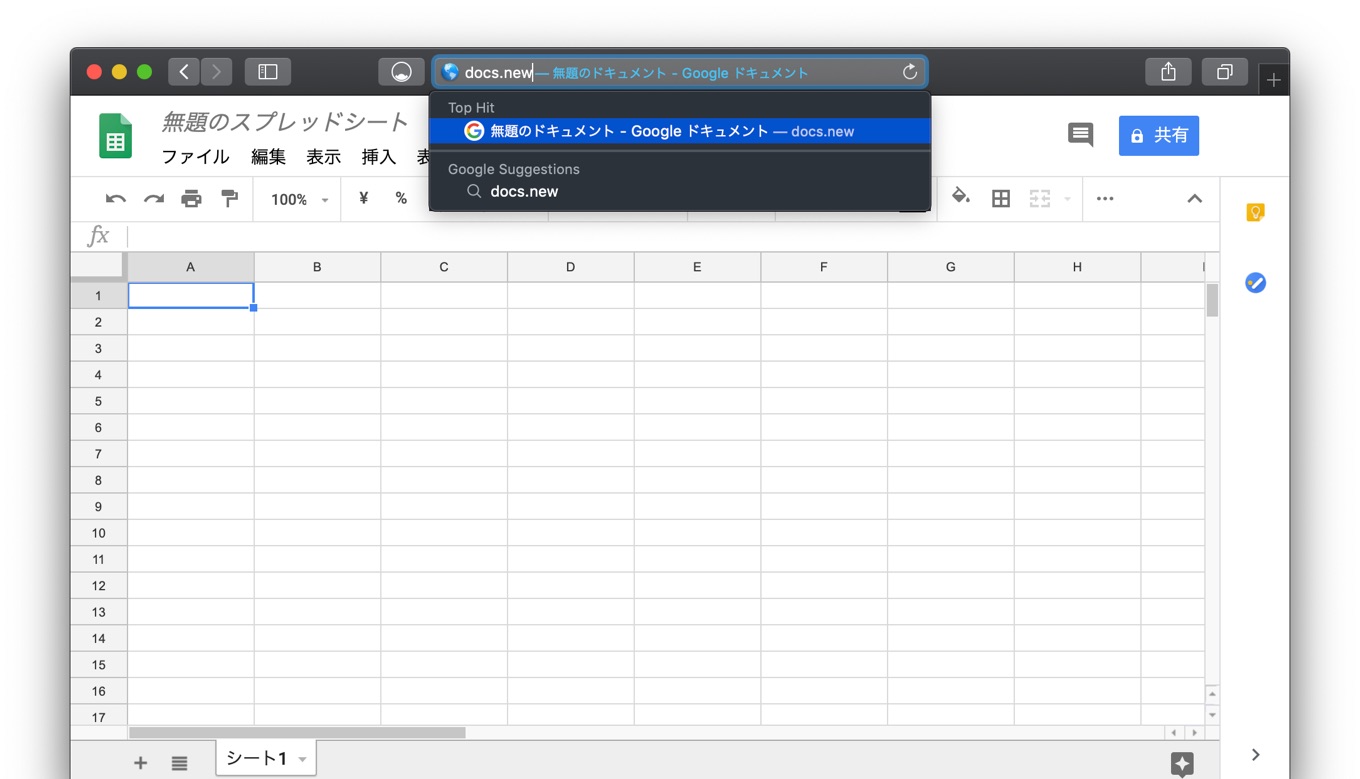
Task: Toggle the Safari sidebar button
Action: (268, 71)
